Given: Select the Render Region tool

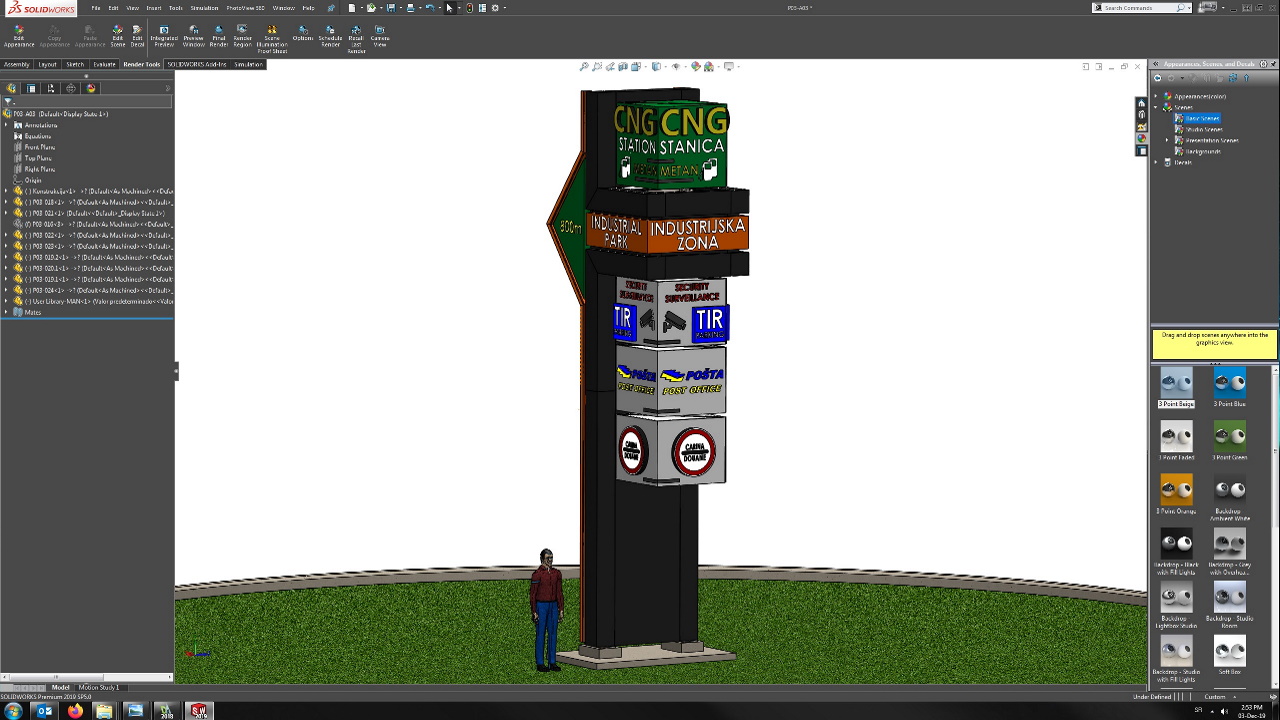Looking at the screenshot, I should pyautogui.click(x=242, y=35).
